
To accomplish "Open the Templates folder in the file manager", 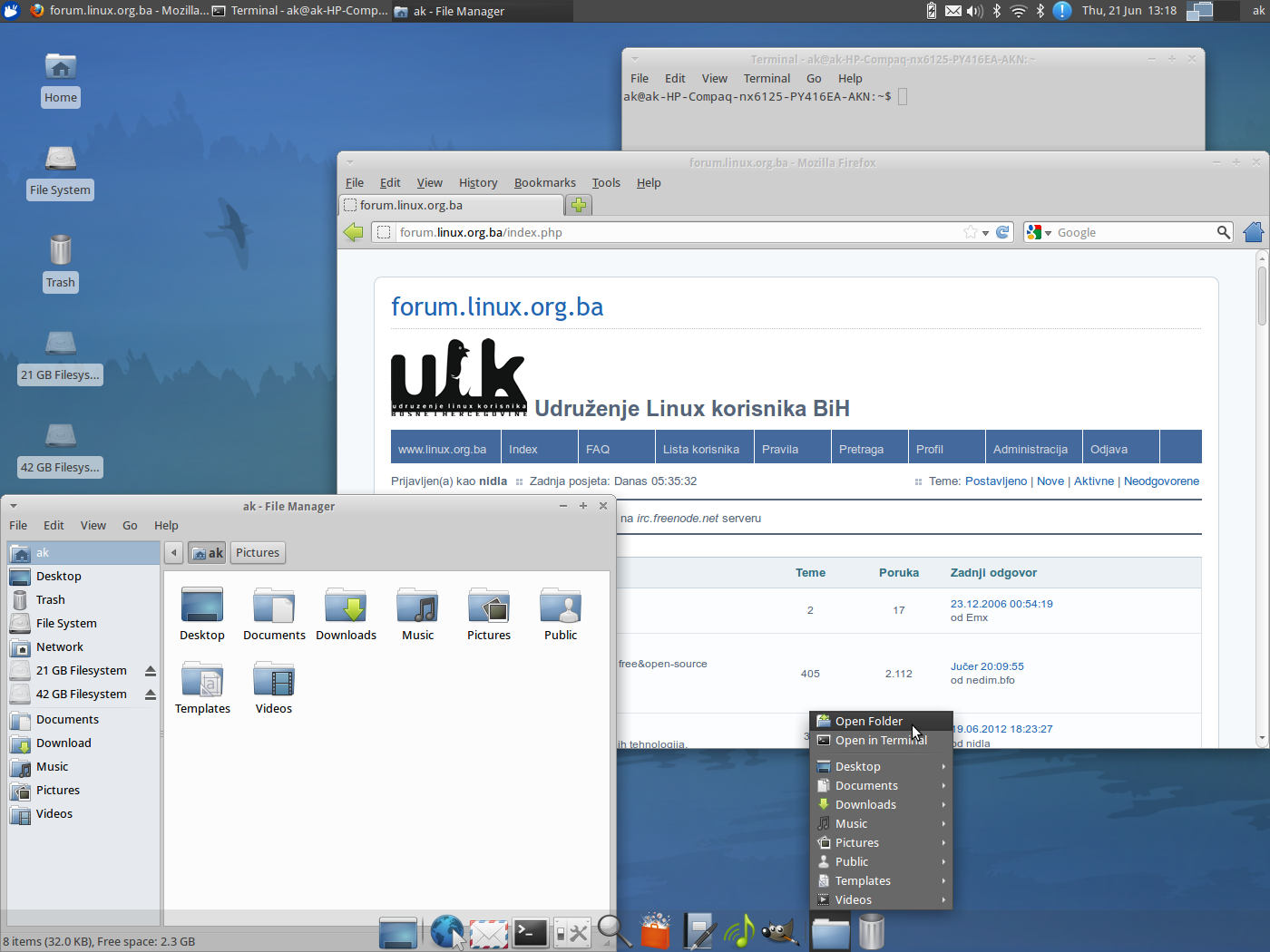I will 202,688.
